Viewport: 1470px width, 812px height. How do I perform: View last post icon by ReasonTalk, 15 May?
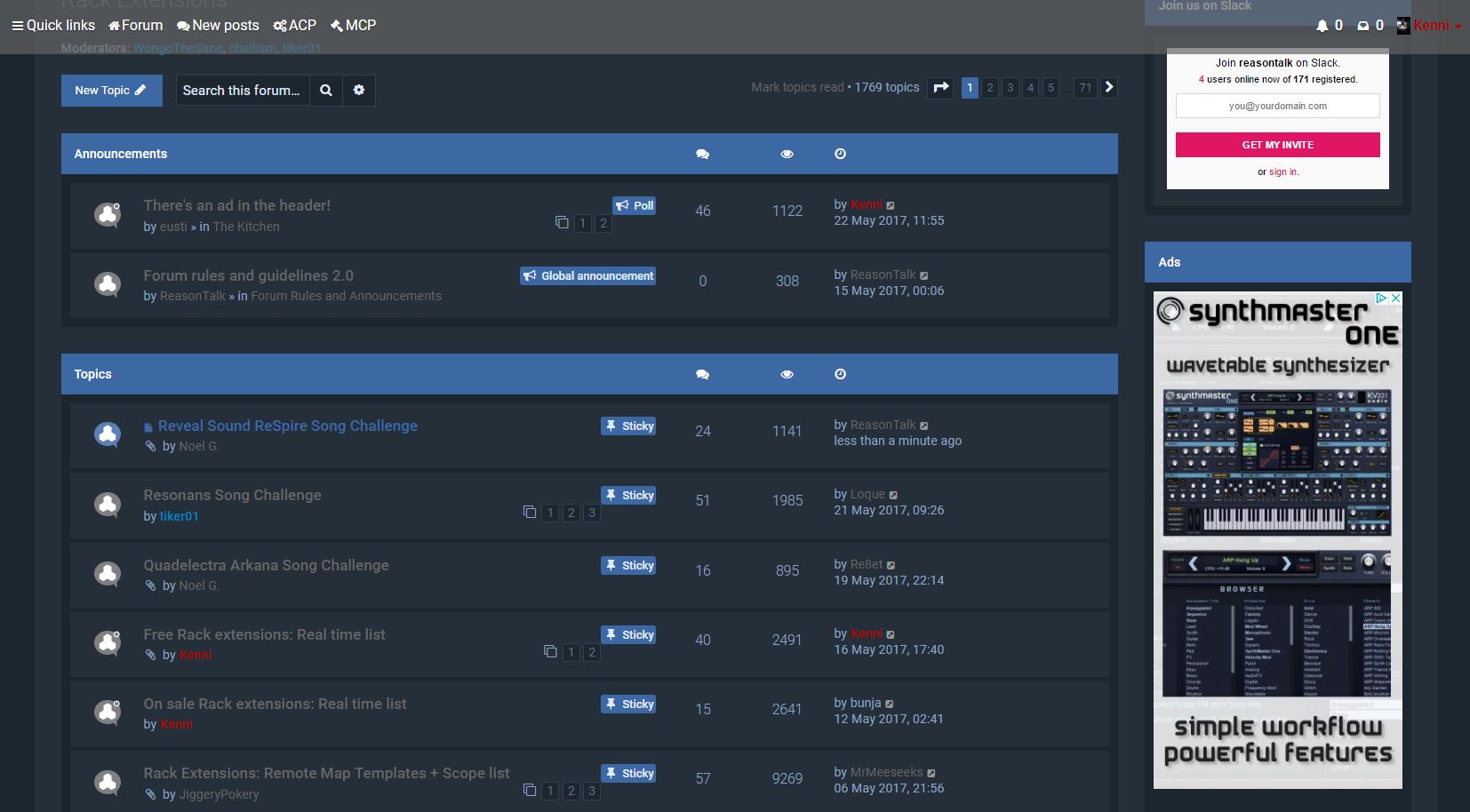tap(924, 275)
